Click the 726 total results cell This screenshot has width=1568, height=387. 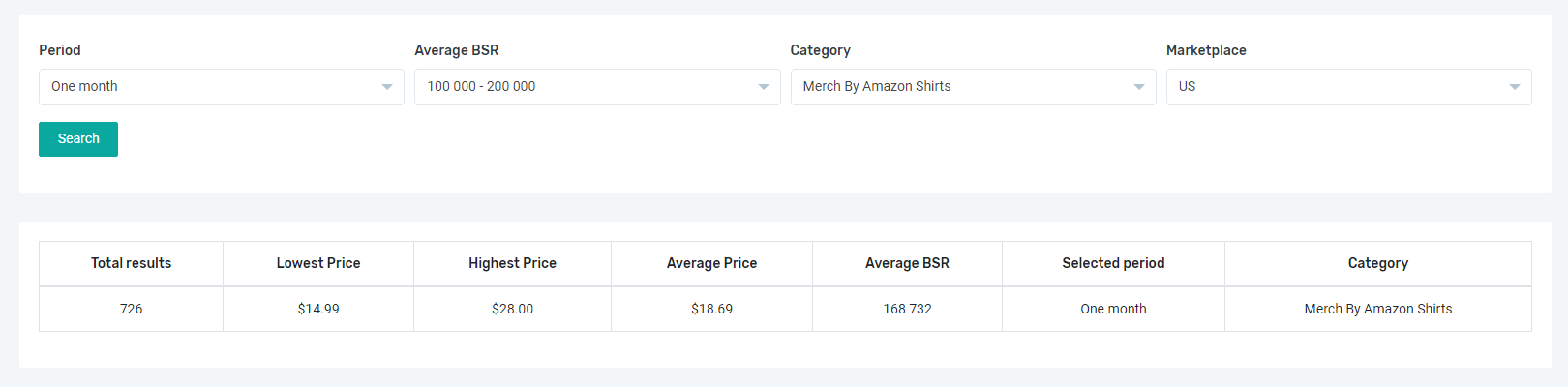[131, 309]
